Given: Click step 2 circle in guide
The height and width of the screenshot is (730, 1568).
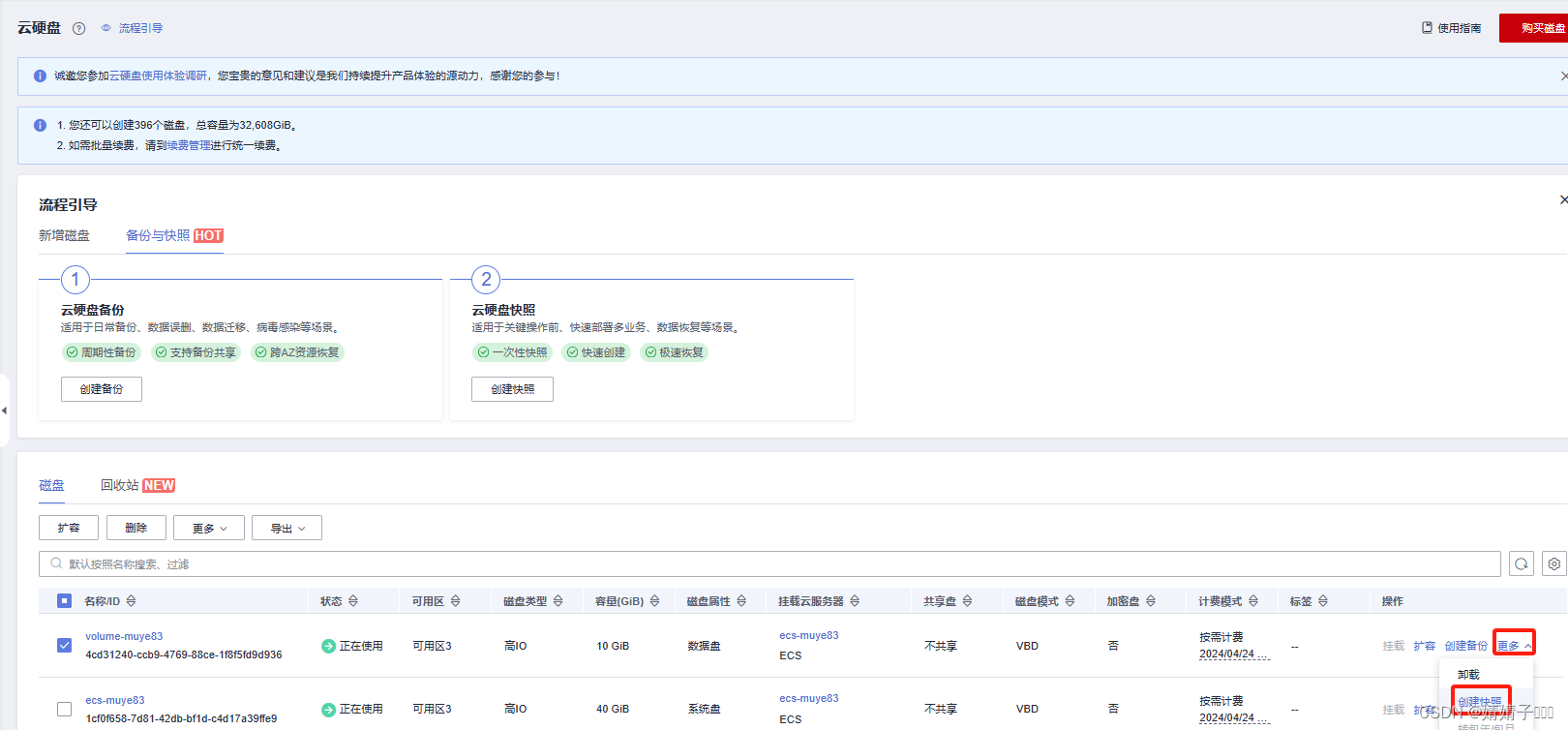Looking at the screenshot, I should click(486, 280).
